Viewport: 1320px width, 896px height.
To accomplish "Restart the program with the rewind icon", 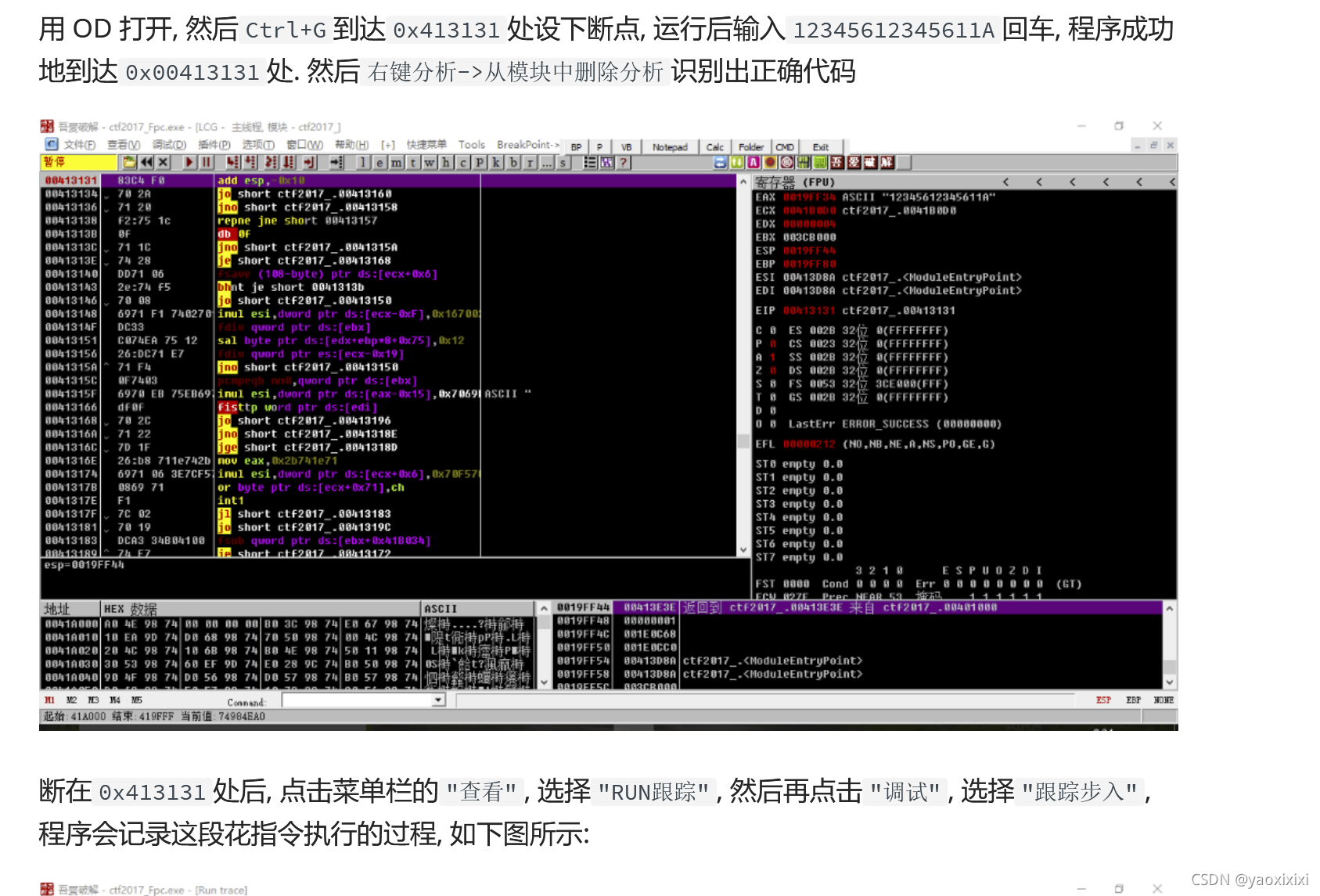I will (x=146, y=162).
